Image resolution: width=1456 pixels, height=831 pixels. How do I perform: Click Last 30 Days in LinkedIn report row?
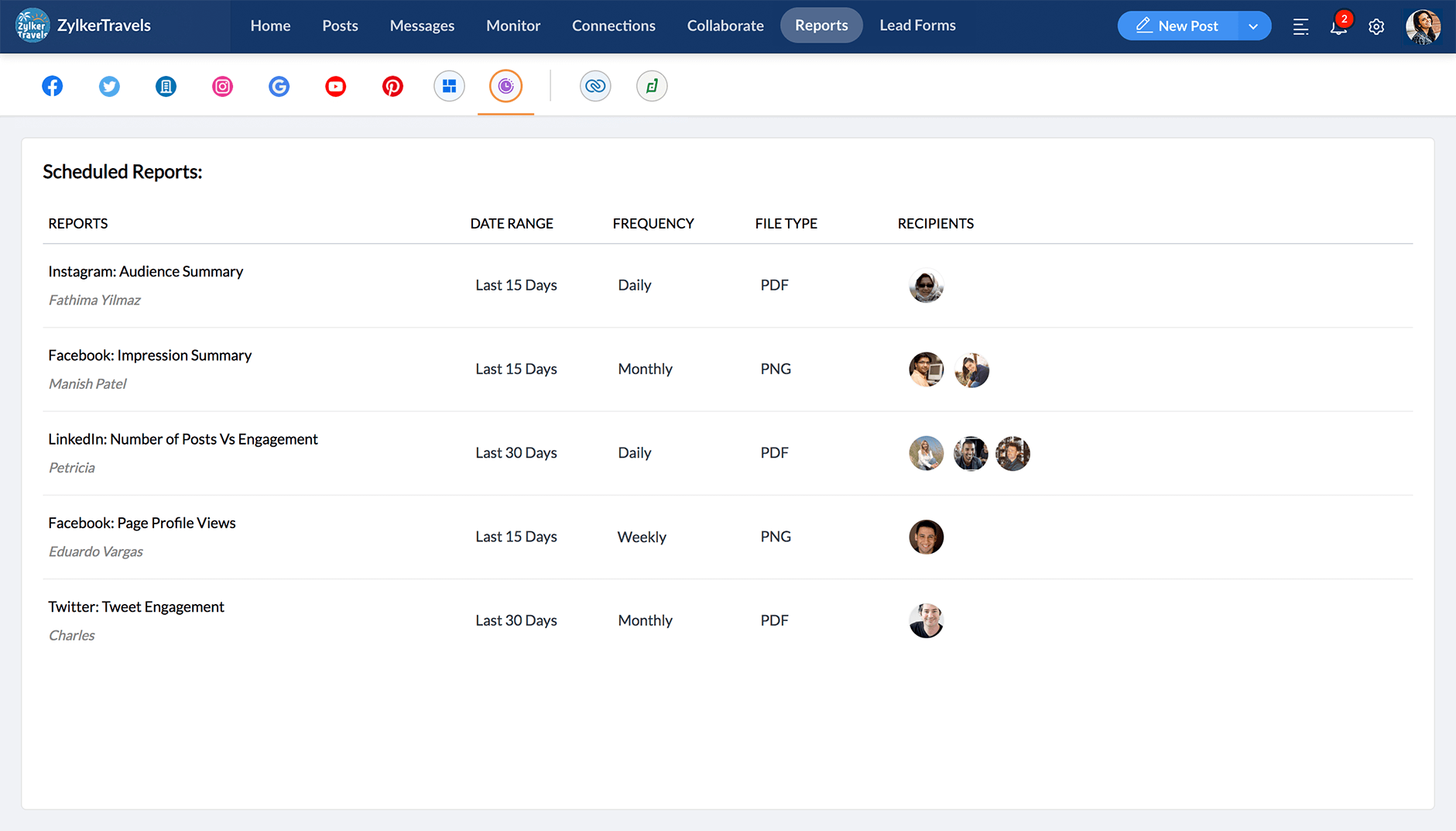coord(516,452)
